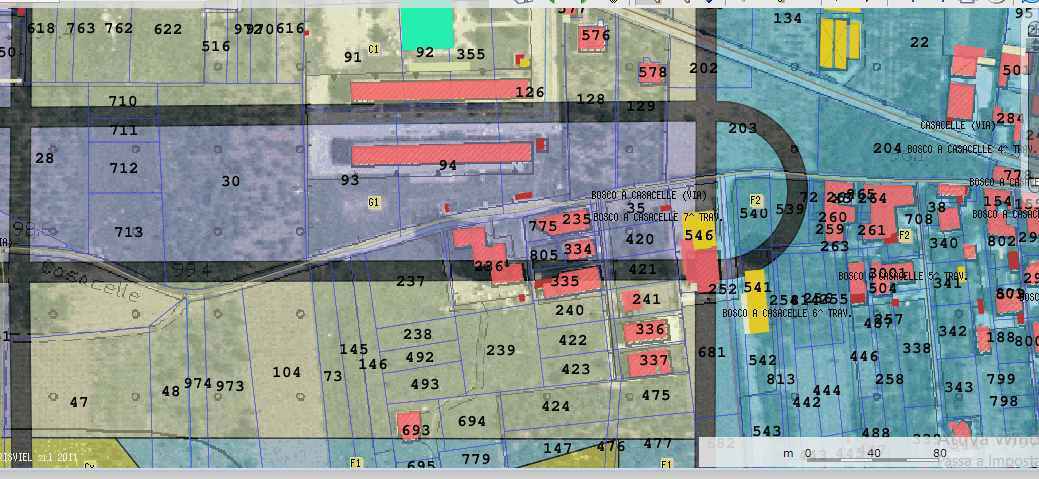Select the red building labeled 241

[x=638, y=300]
